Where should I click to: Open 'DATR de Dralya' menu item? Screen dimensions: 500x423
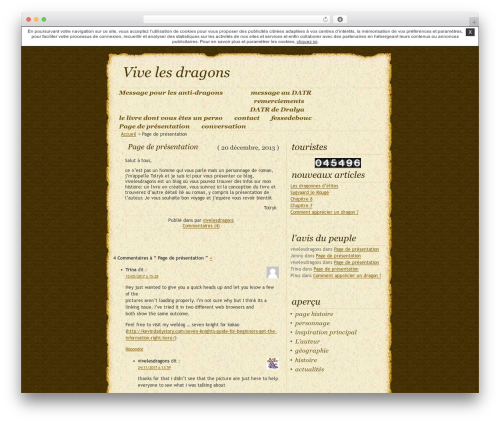(x=277, y=110)
